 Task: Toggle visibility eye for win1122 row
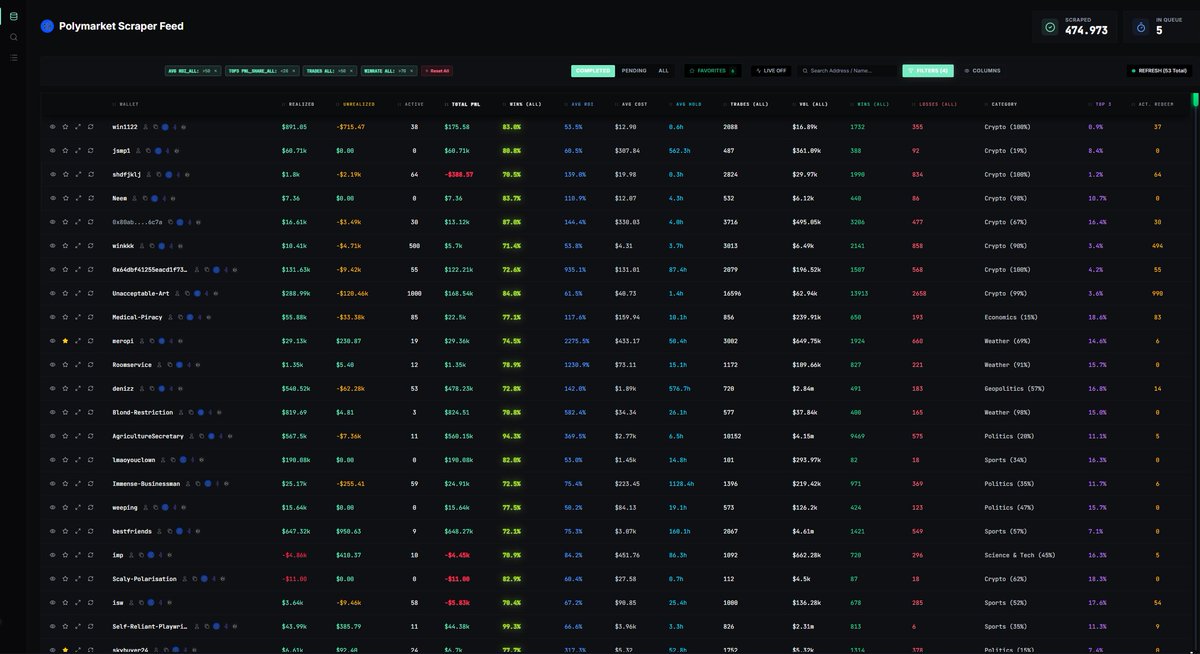click(x=52, y=127)
